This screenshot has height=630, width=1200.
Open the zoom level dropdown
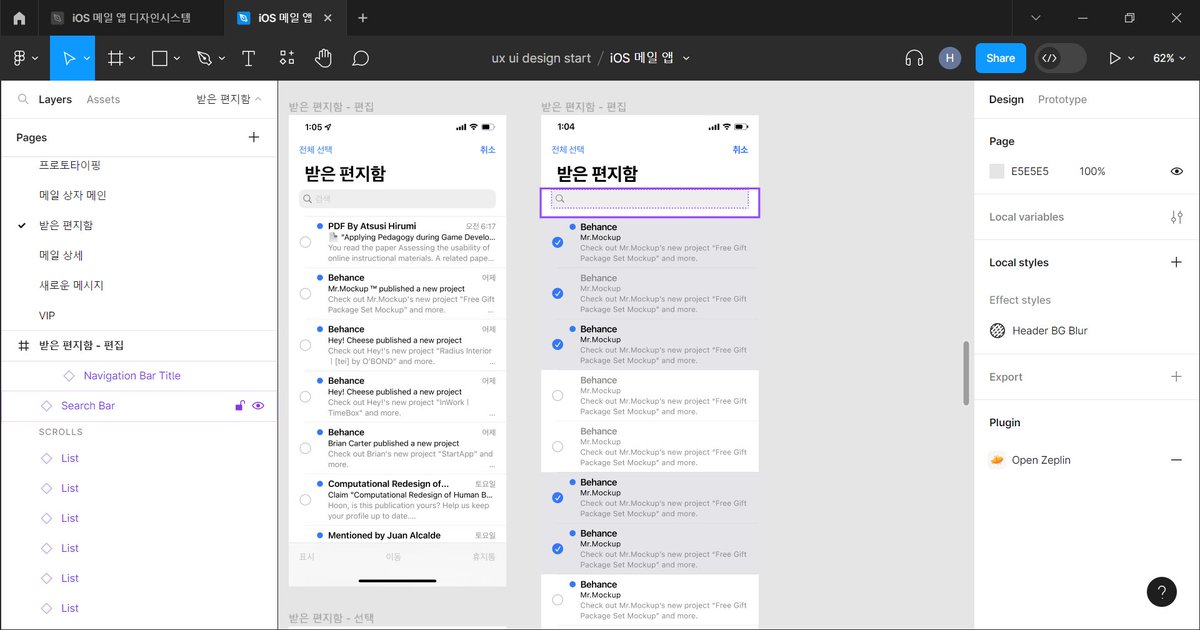[1168, 58]
